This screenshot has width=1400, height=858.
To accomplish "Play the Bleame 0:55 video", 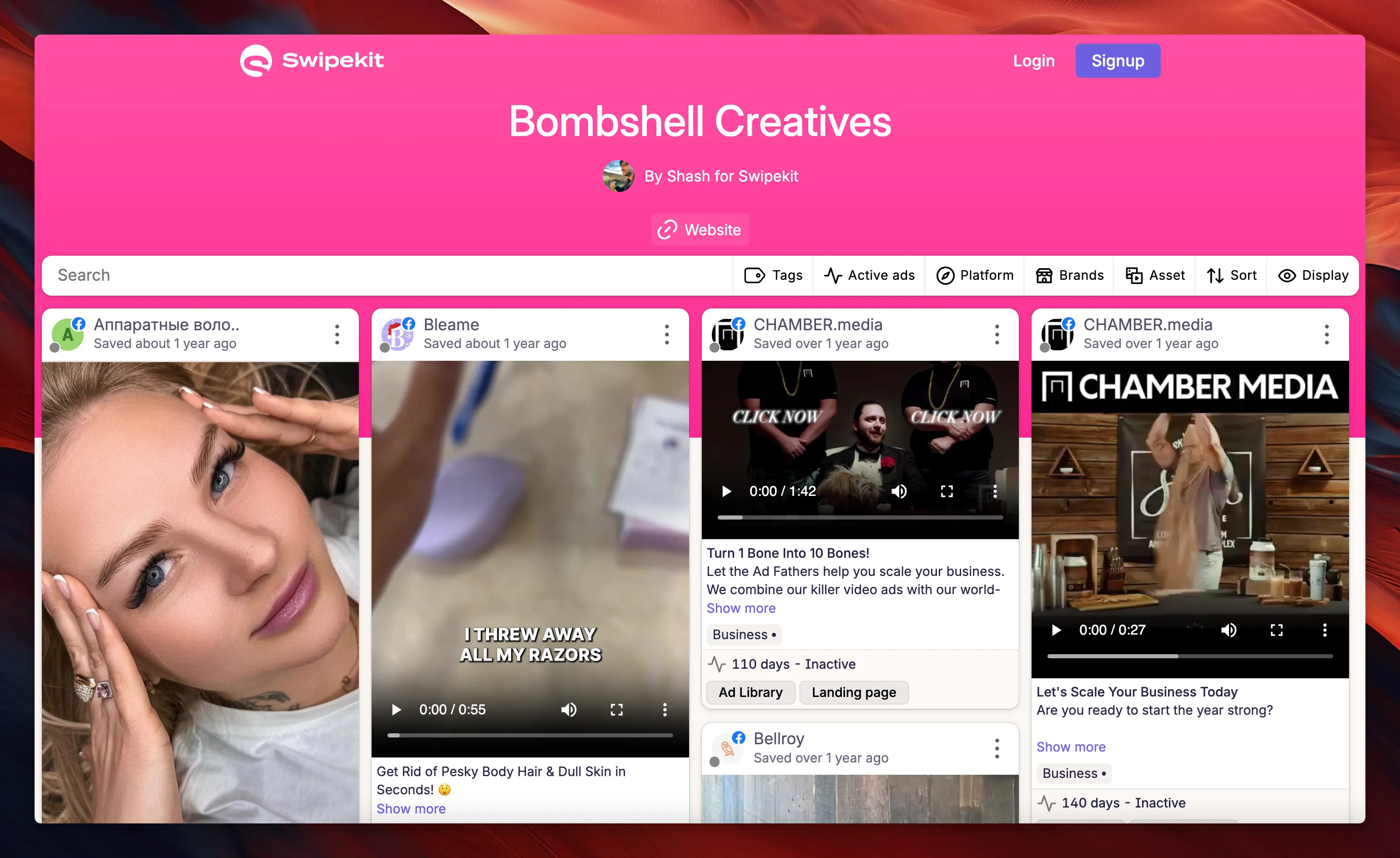I will (x=396, y=710).
